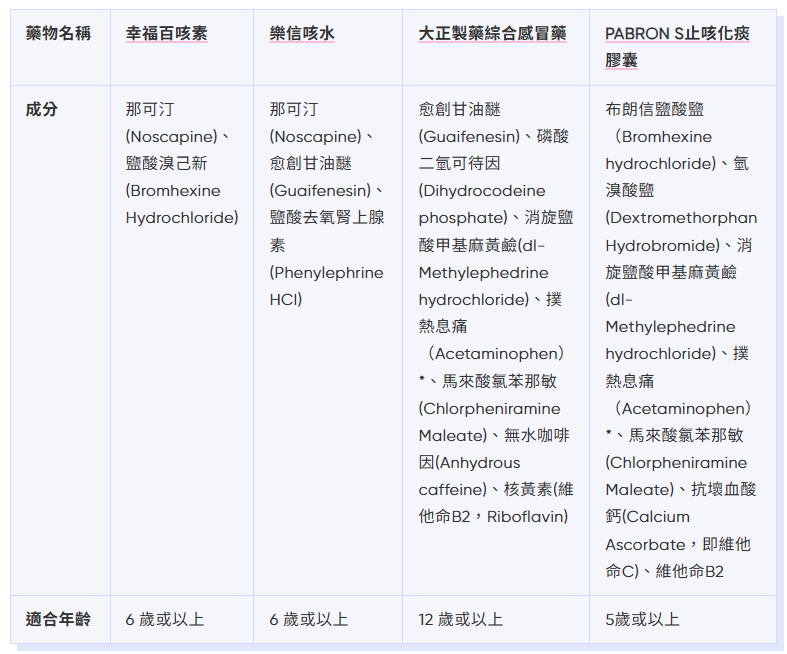Select Phenylephrine HCl text in 樂信咳水 column
This screenshot has height=654, width=787.
(325, 285)
